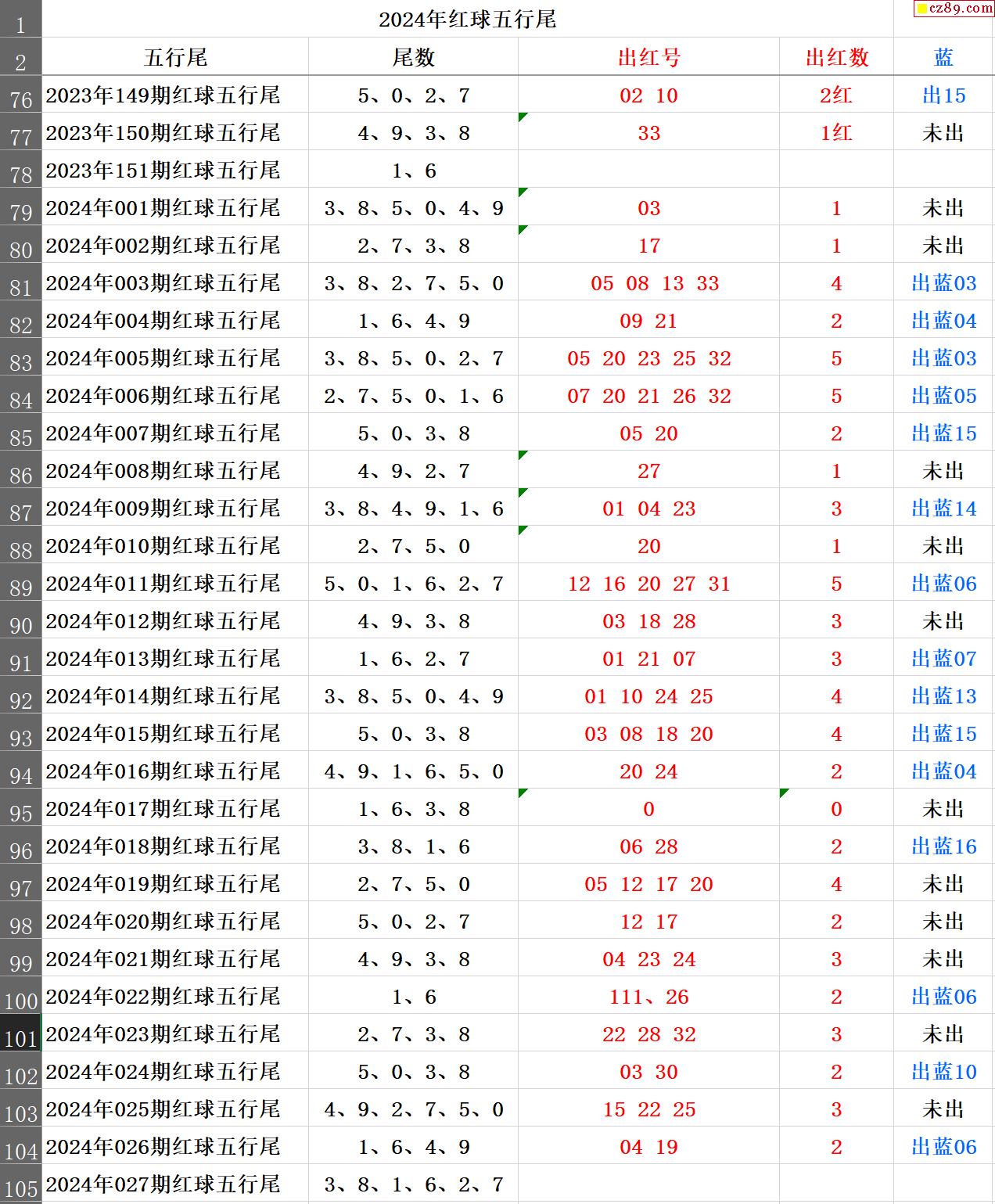
Task: Click the red 出红号 header cell
Action: pyautogui.click(x=648, y=57)
